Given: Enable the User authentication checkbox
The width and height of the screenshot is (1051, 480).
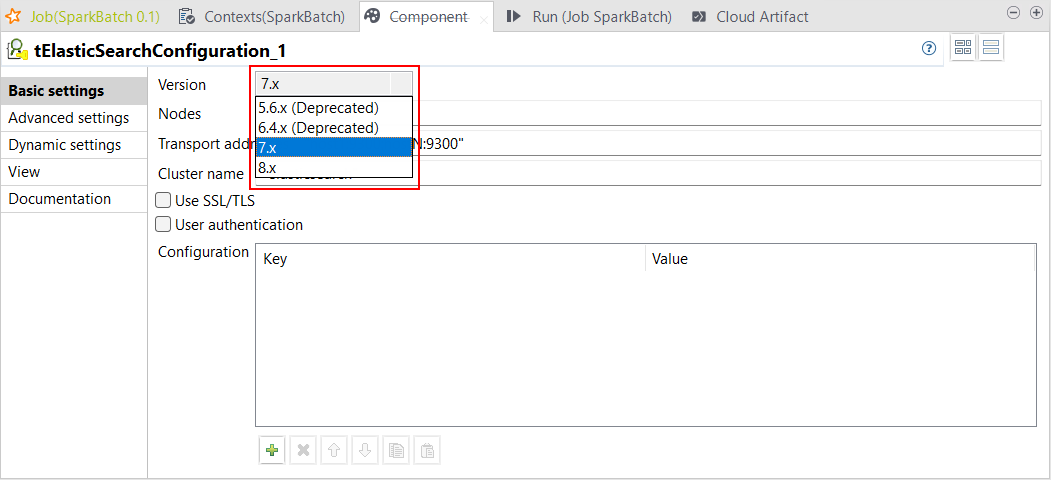Looking at the screenshot, I should 163,225.
